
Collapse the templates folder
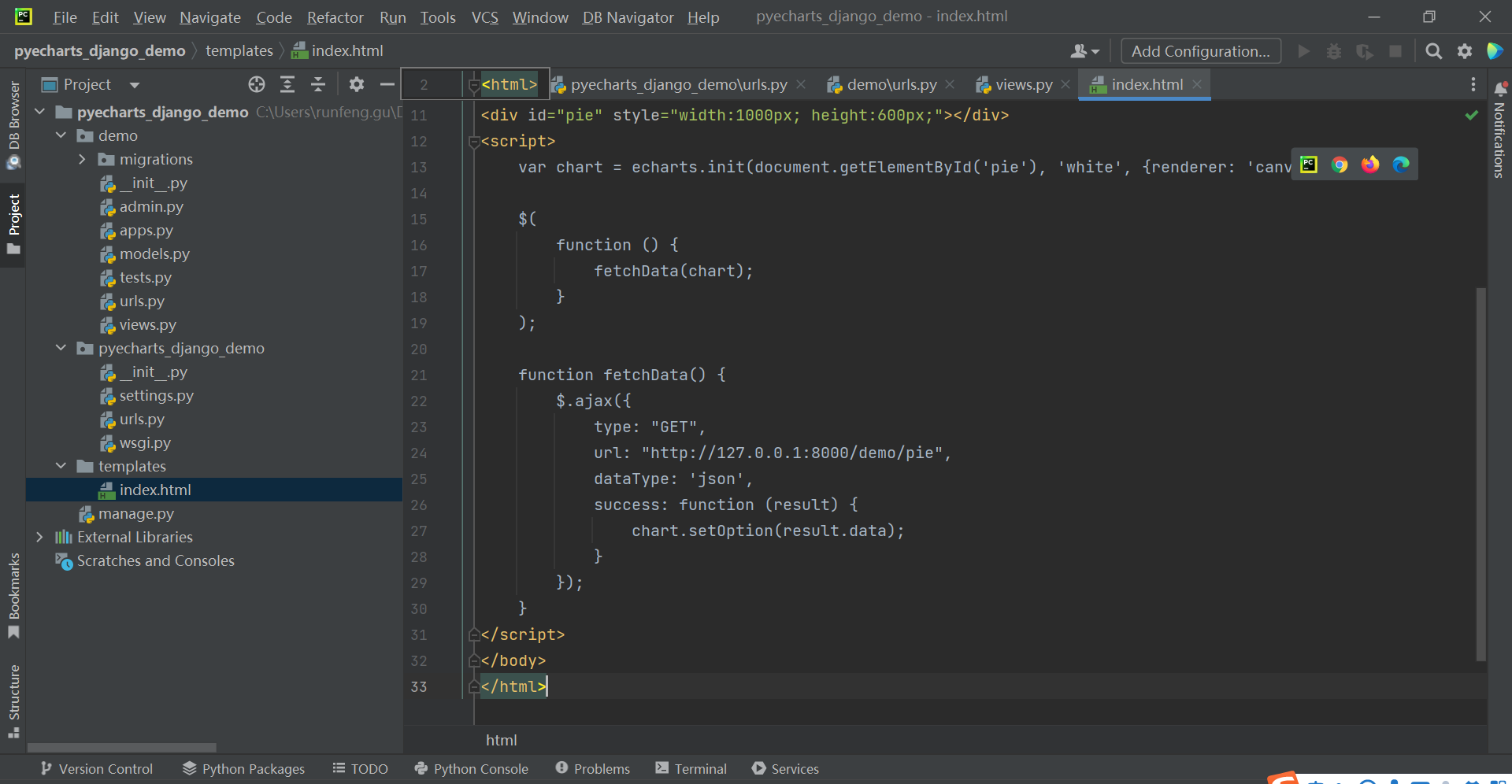61,466
